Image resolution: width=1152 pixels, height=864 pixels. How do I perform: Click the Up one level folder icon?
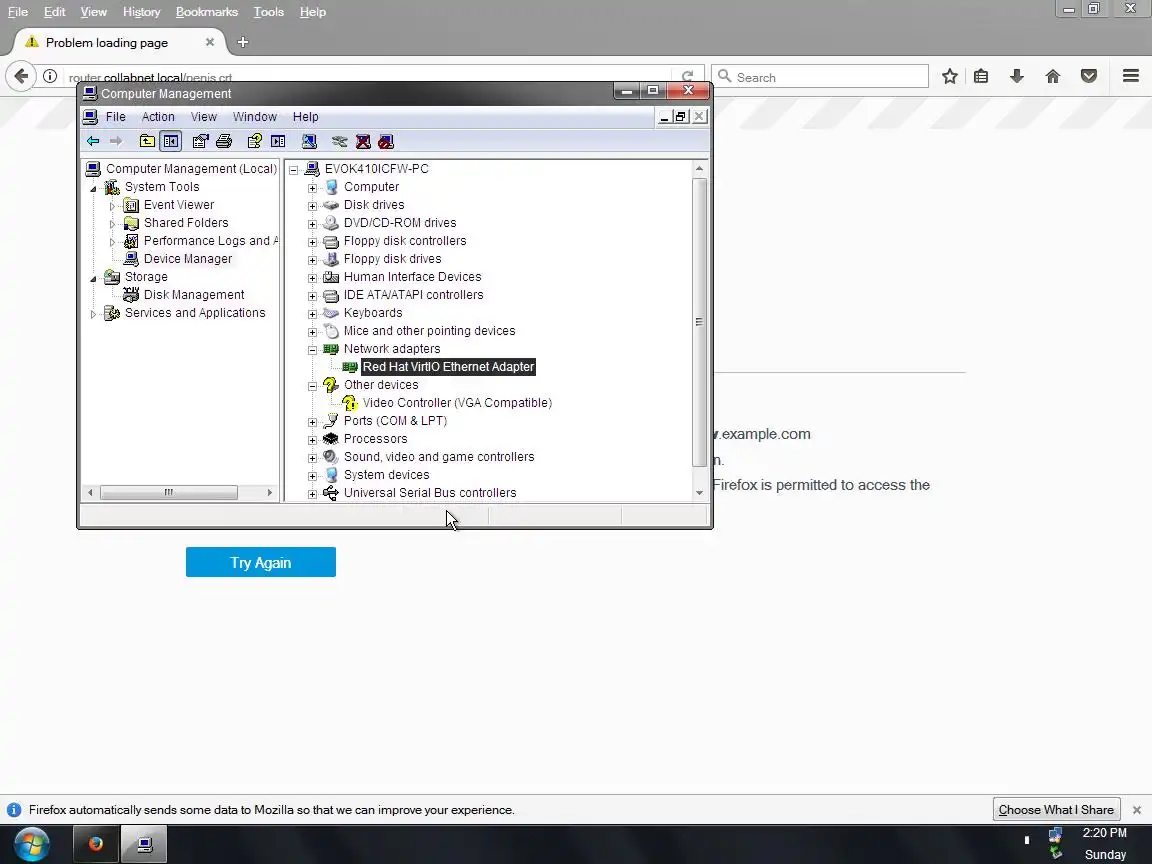tap(147, 141)
